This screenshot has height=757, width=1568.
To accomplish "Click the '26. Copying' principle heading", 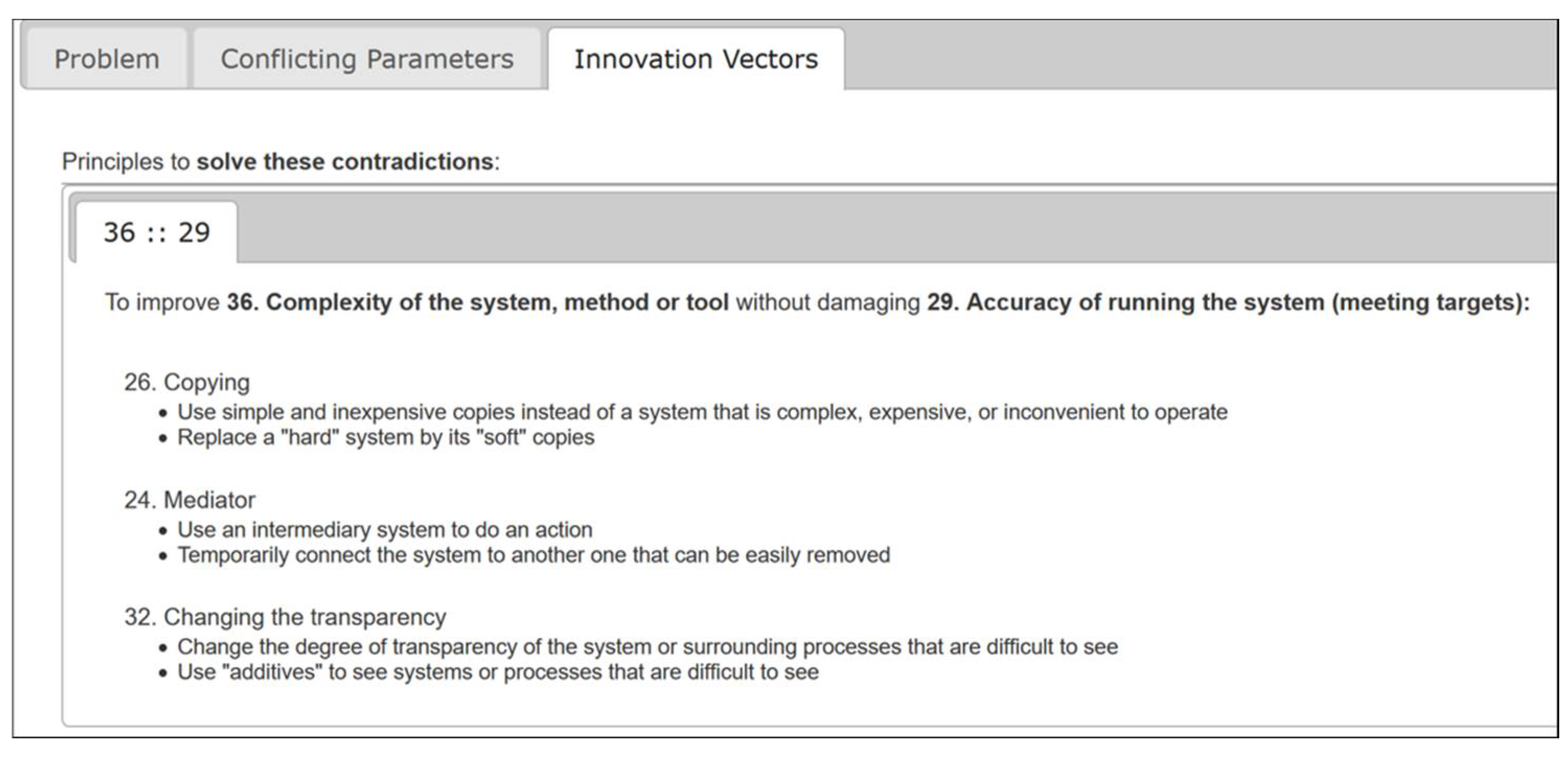I will (x=187, y=382).
